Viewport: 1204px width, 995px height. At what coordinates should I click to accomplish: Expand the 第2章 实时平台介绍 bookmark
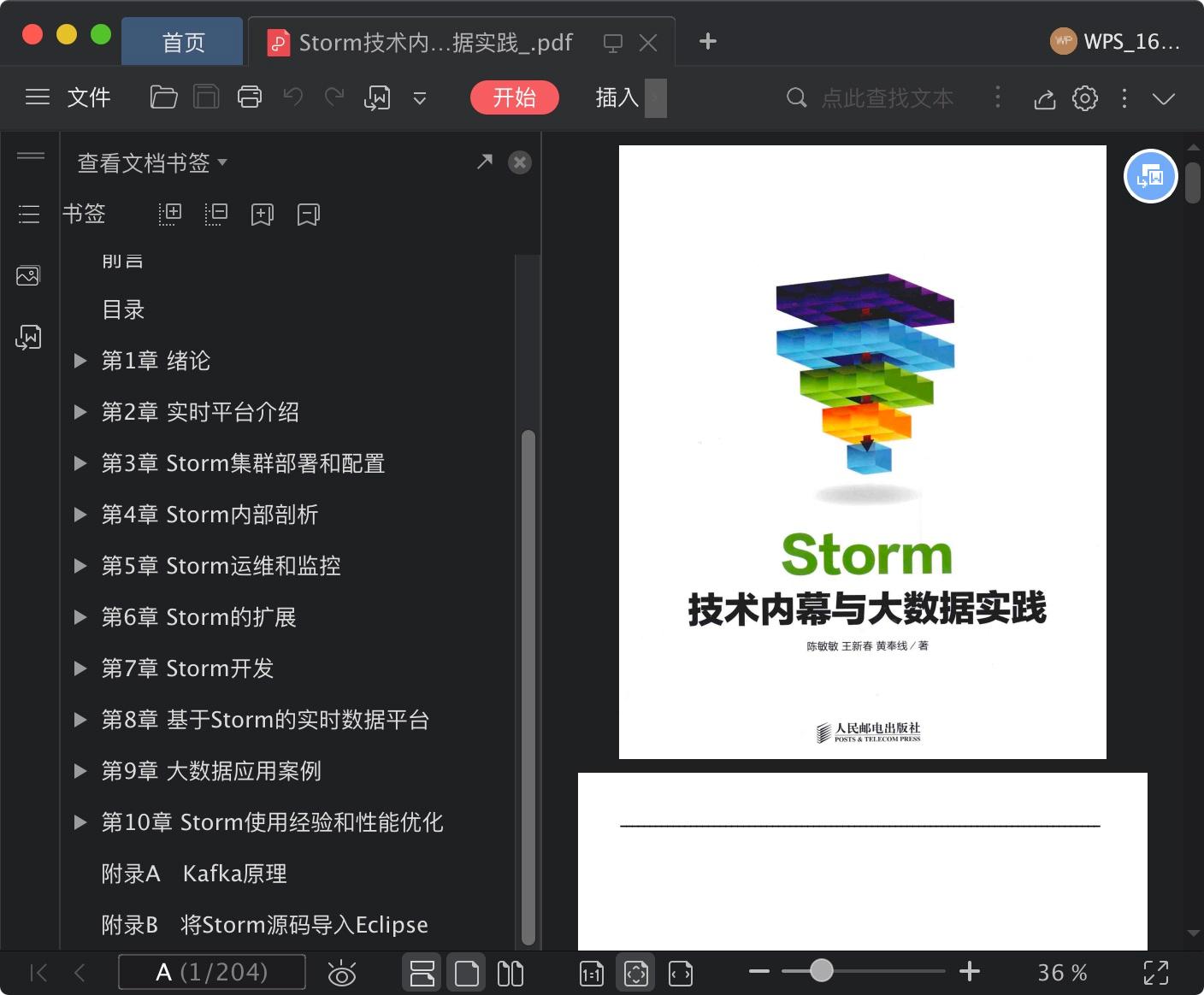[80, 412]
